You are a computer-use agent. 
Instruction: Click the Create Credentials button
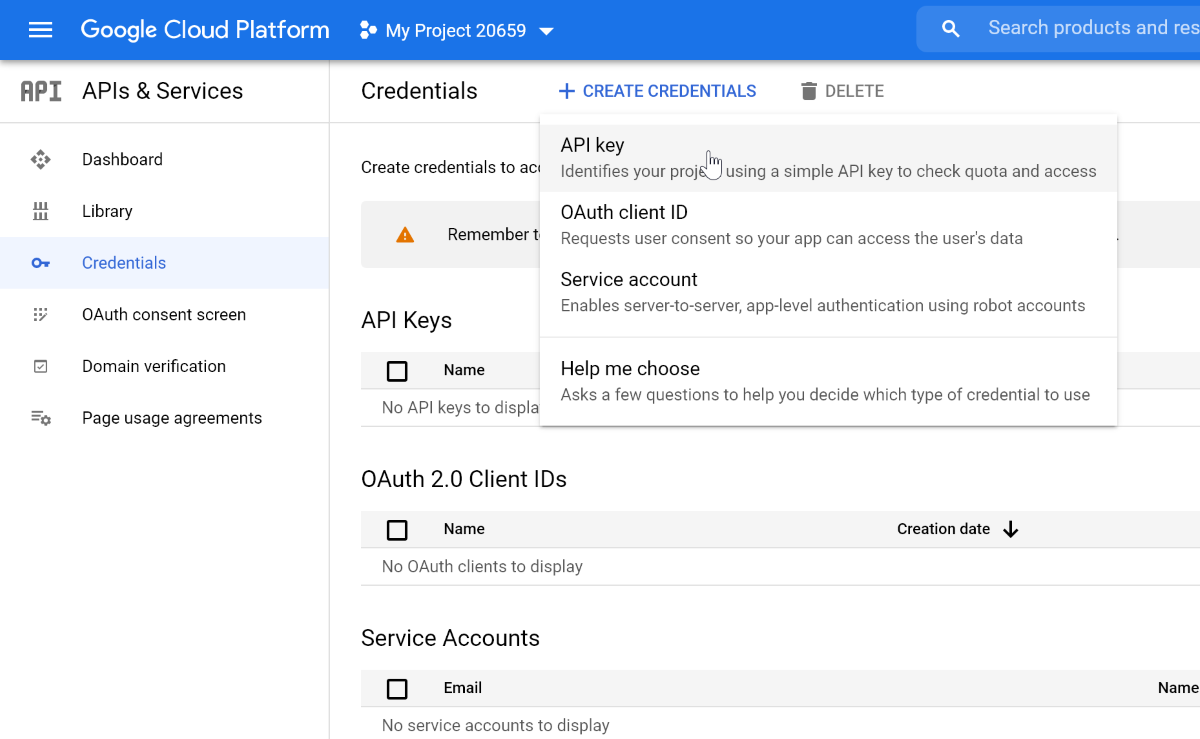click(x=657, y=91)
